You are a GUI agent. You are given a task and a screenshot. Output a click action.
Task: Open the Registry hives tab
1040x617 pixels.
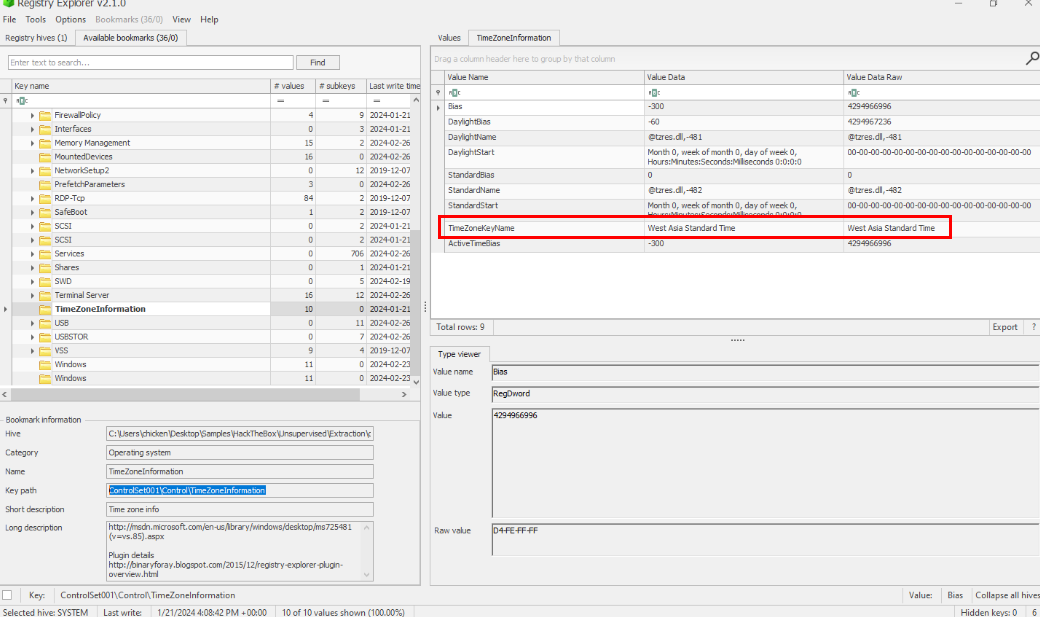point(36,38)
